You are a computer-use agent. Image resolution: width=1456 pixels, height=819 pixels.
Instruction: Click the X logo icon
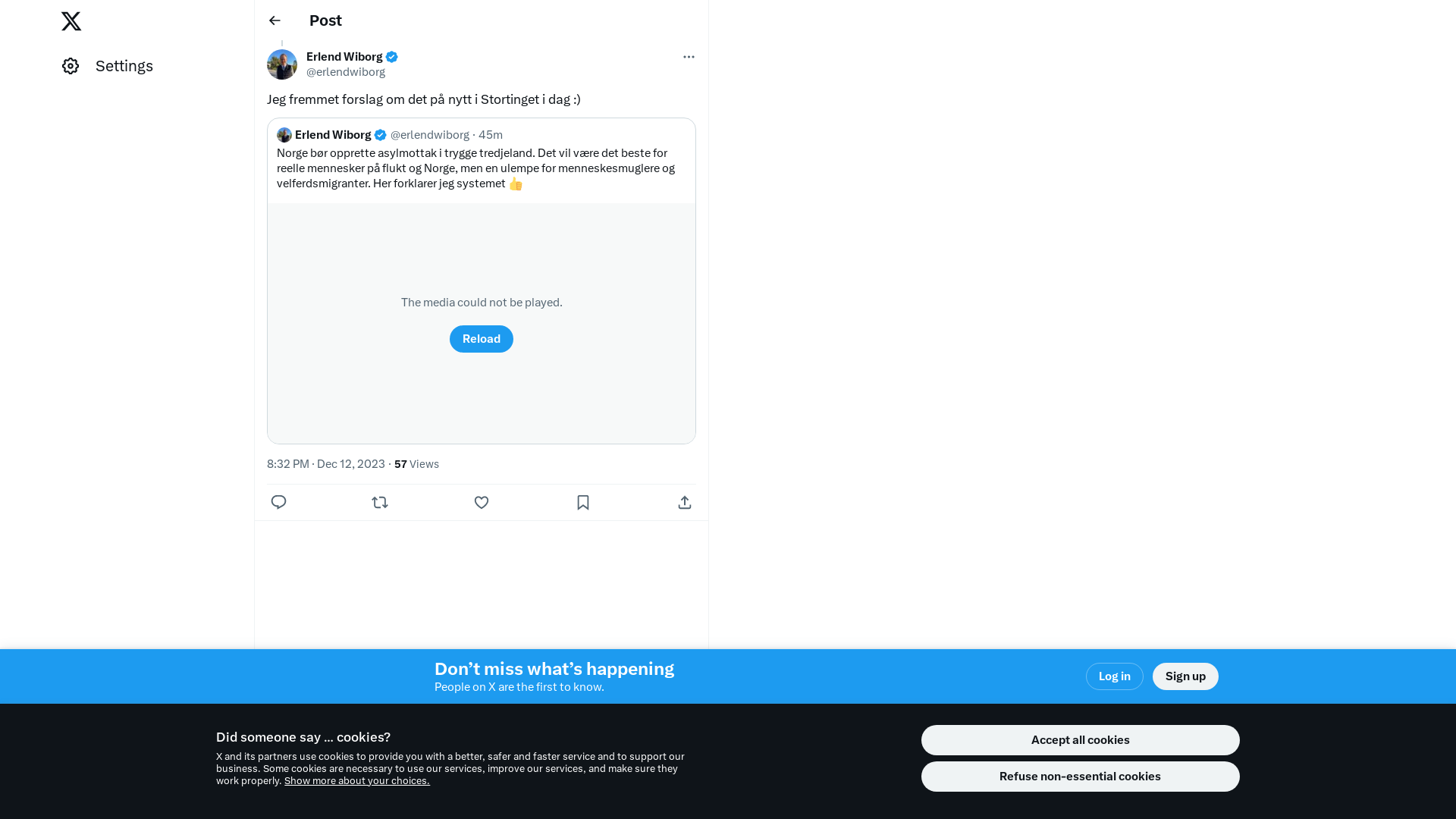71,21
